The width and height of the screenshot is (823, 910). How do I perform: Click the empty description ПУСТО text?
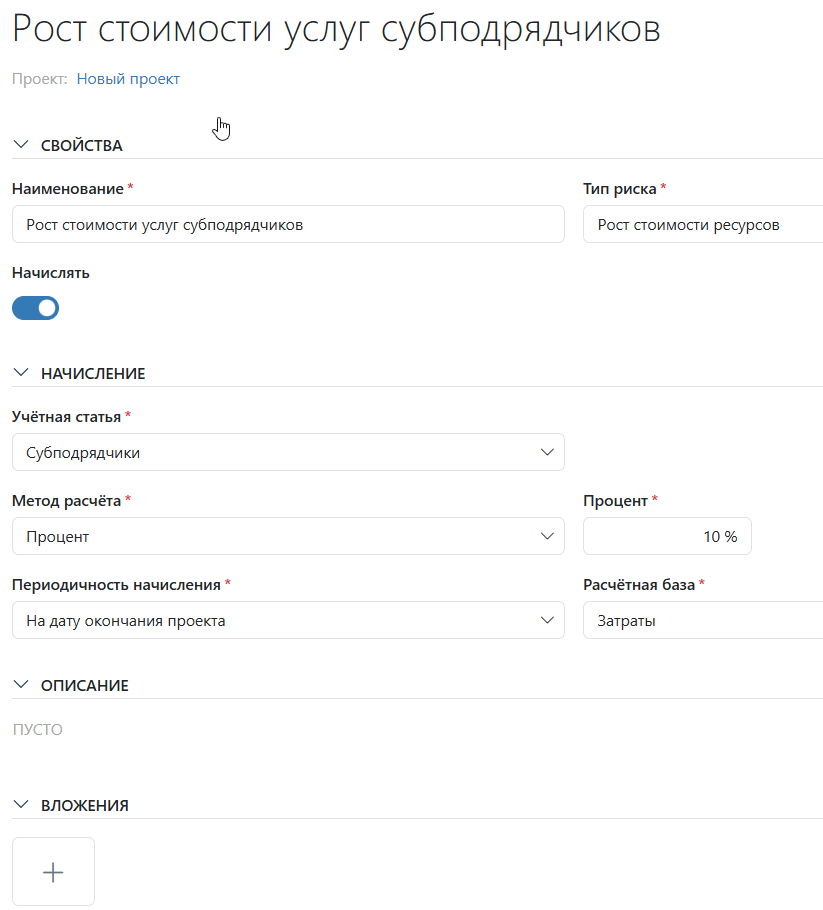(37, 730)
